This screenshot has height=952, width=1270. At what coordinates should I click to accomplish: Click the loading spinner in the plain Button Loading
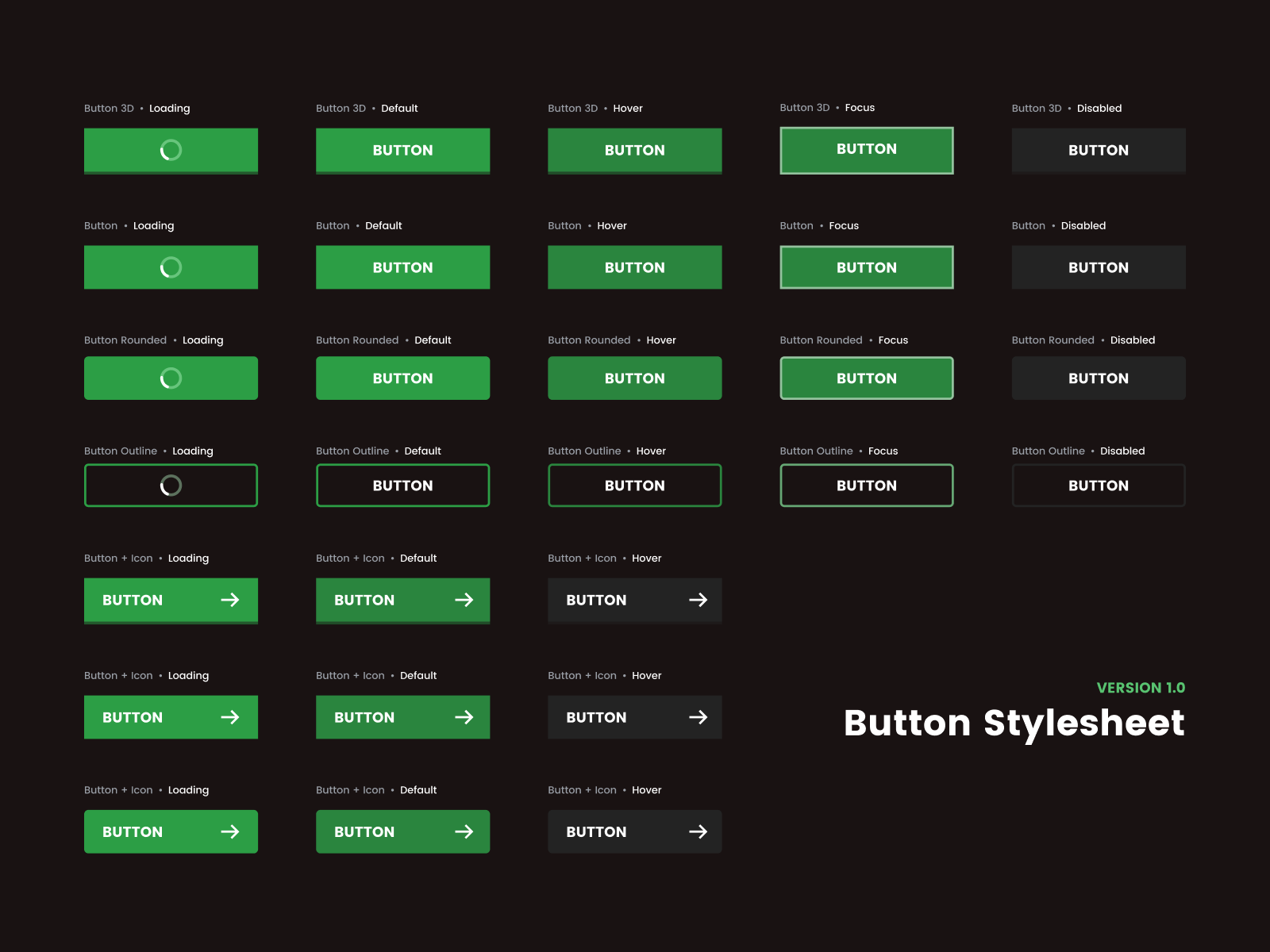(x=170, y=267)
